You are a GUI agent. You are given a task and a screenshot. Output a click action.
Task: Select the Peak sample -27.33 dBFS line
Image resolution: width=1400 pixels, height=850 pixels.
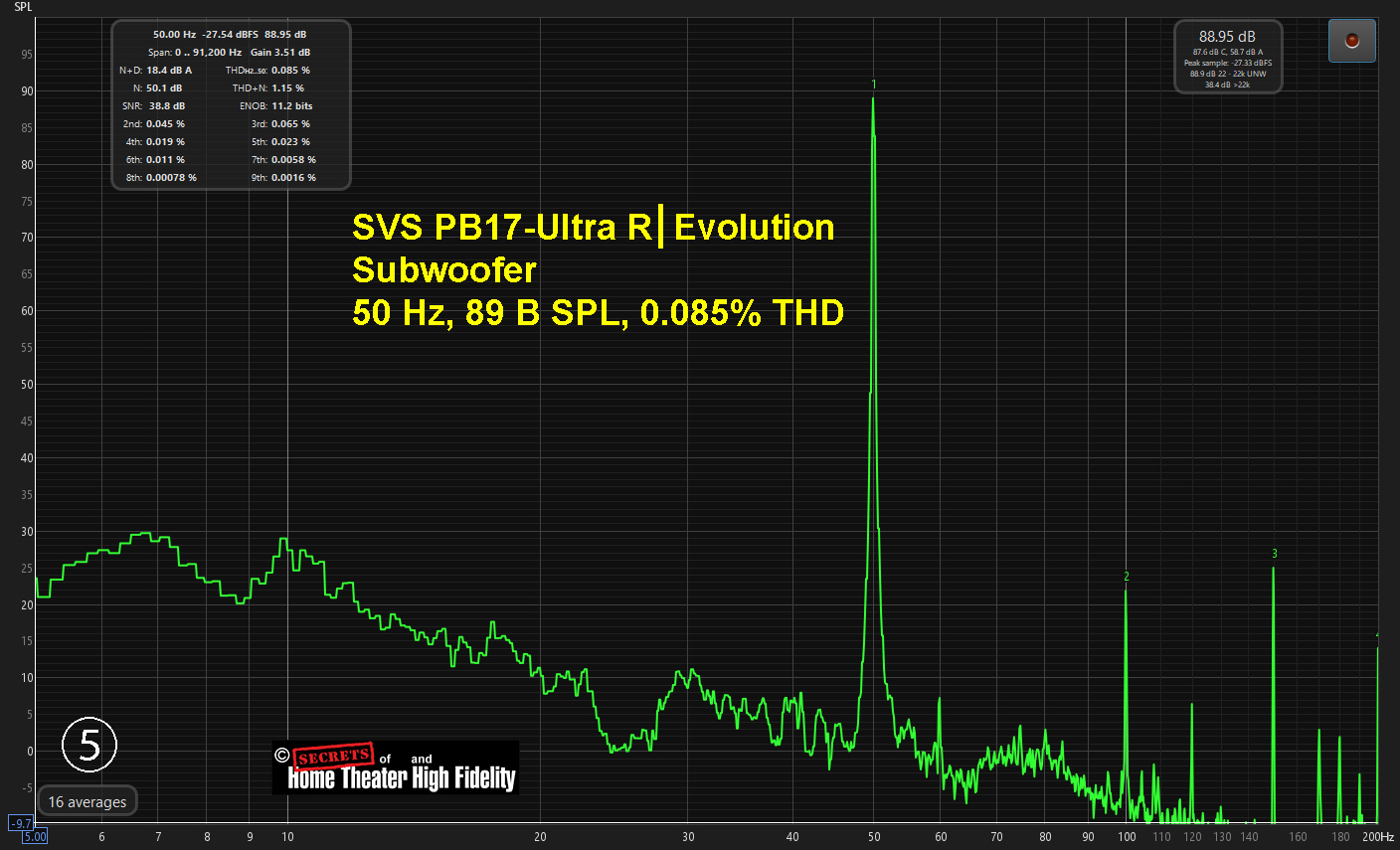pos(1227,64)
